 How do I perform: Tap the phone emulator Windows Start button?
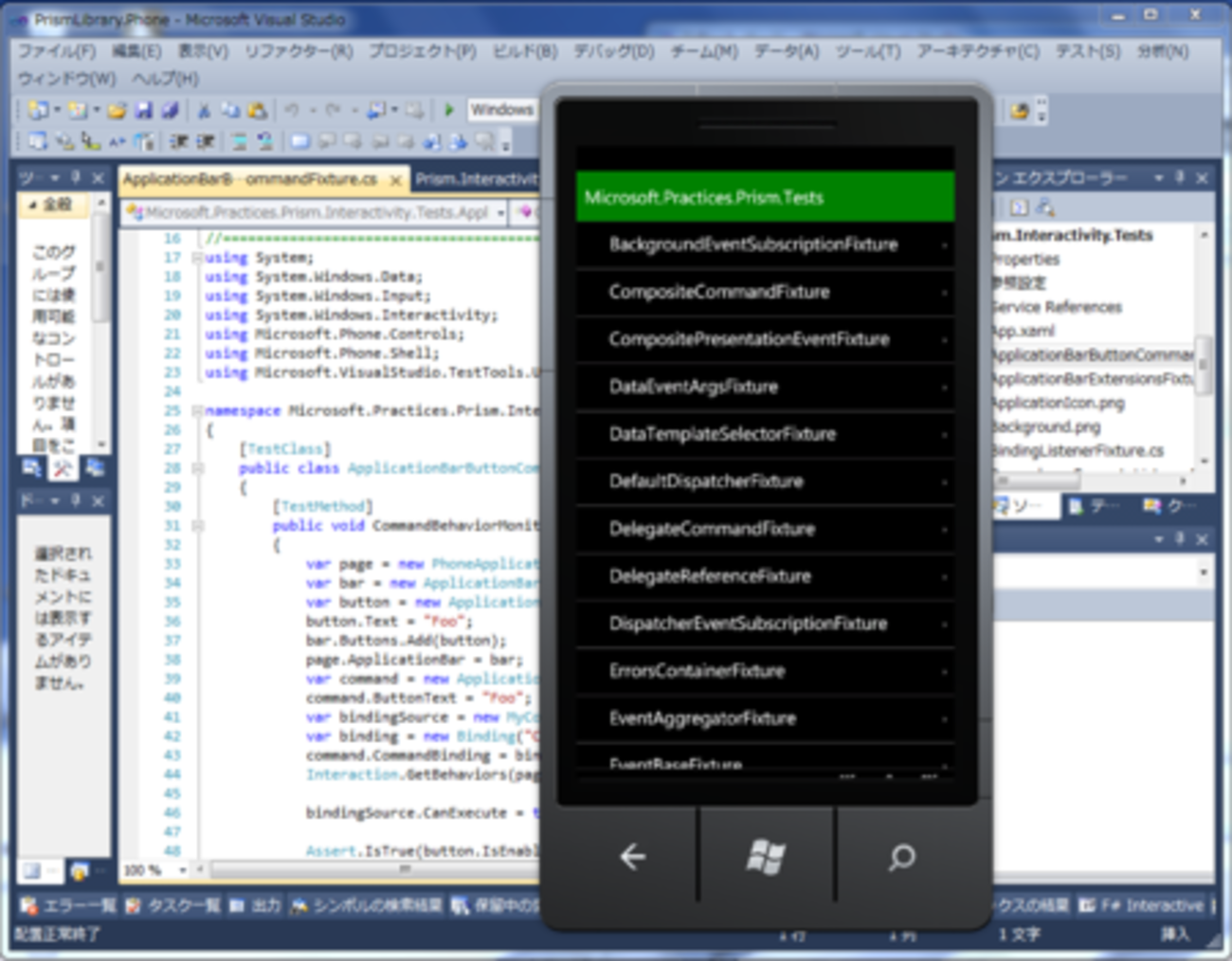click(766, 857)
